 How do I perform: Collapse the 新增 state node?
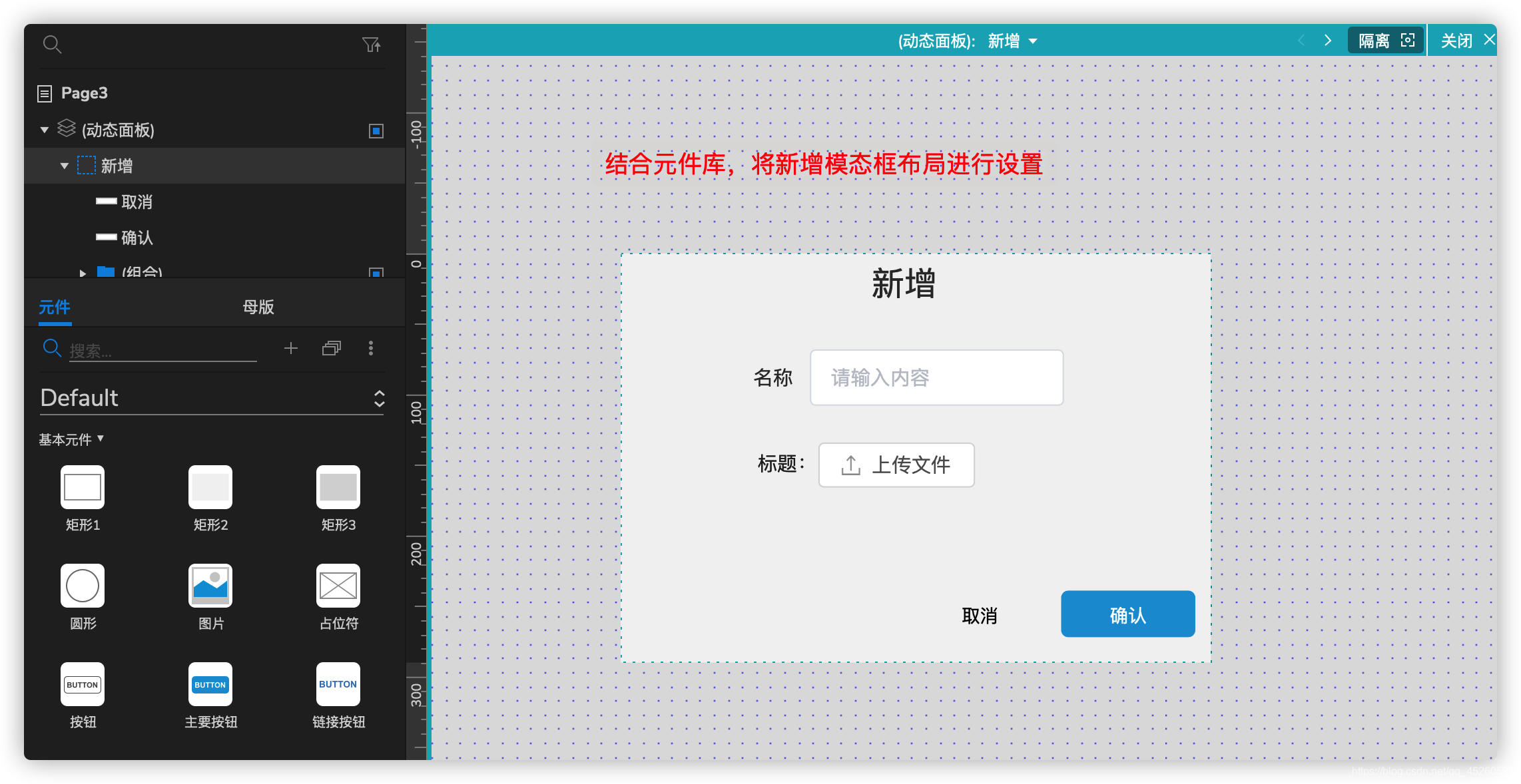tap(65, 166)
